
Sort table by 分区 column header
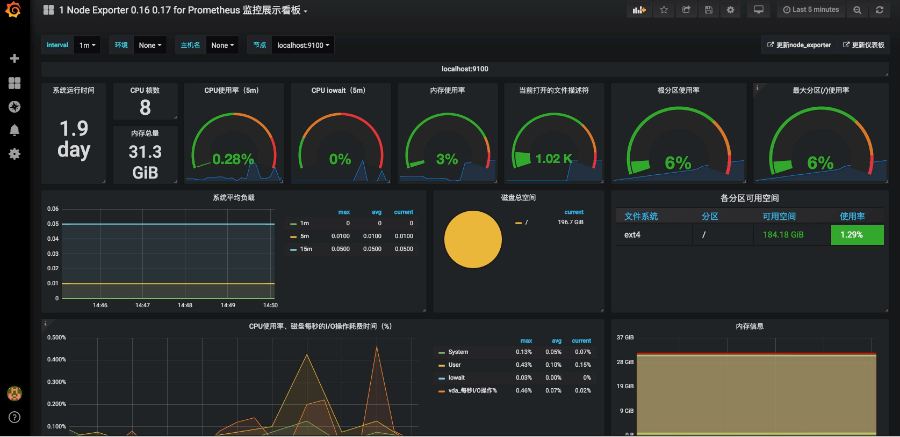click(710, 216)
